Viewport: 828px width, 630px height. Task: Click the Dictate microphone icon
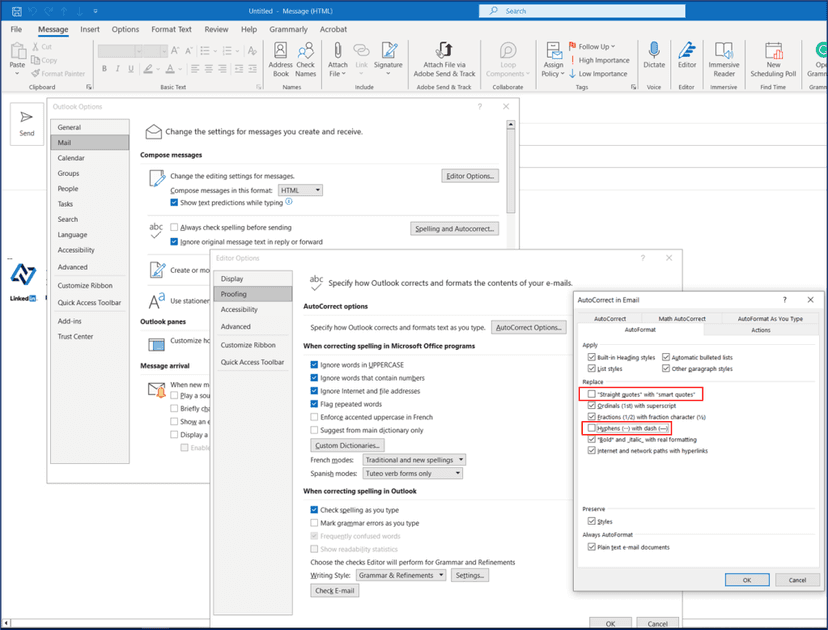(654, 51)
